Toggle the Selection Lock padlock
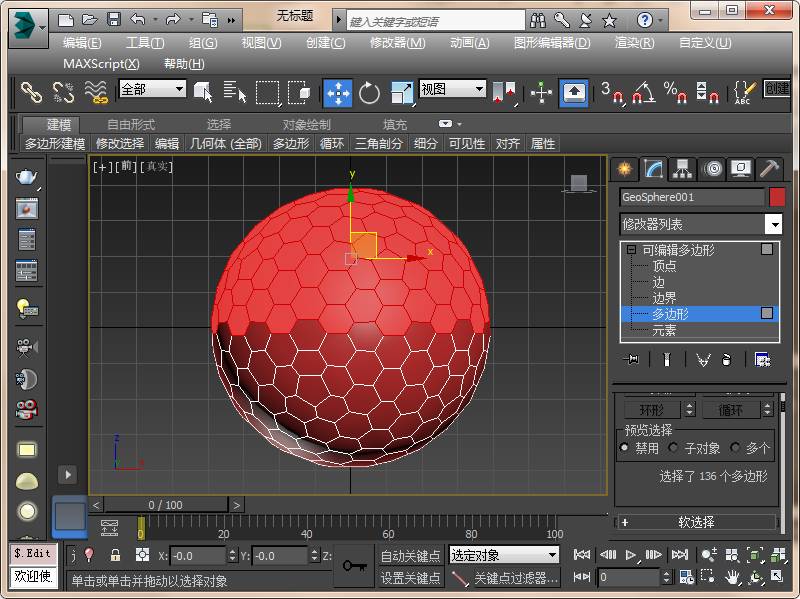 coord(115,555)
